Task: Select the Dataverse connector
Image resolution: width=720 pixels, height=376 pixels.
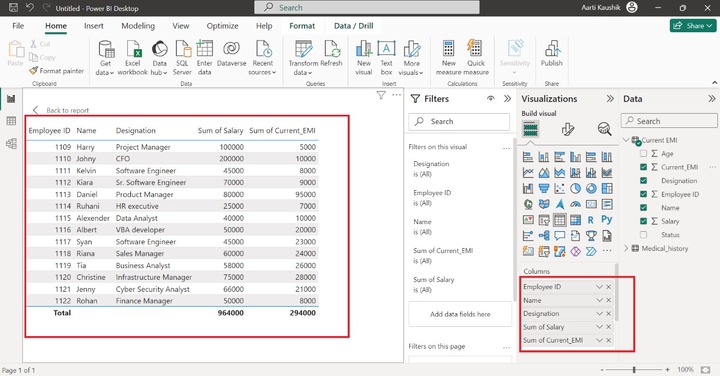Action: tap(231, 54)
